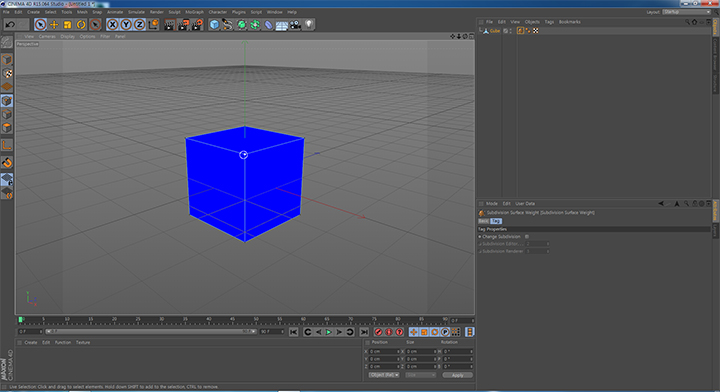Toggle the Enable Snap magnet icon

(7, 162)
